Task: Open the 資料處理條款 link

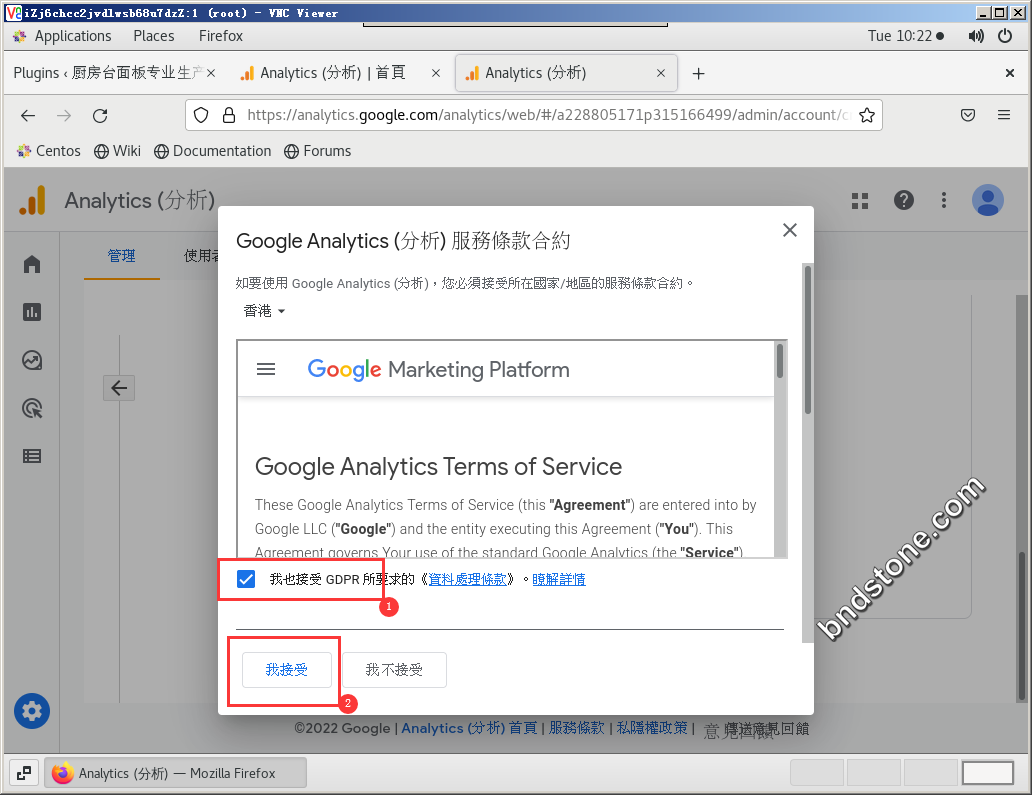Action: pos(467,579)
